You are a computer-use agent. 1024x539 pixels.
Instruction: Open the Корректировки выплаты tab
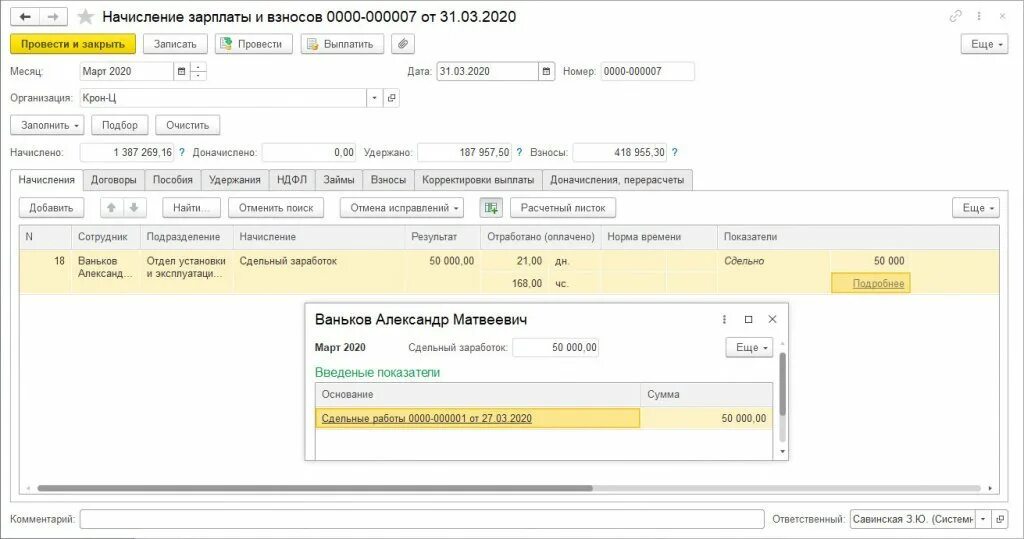click(x=478, y=180)
